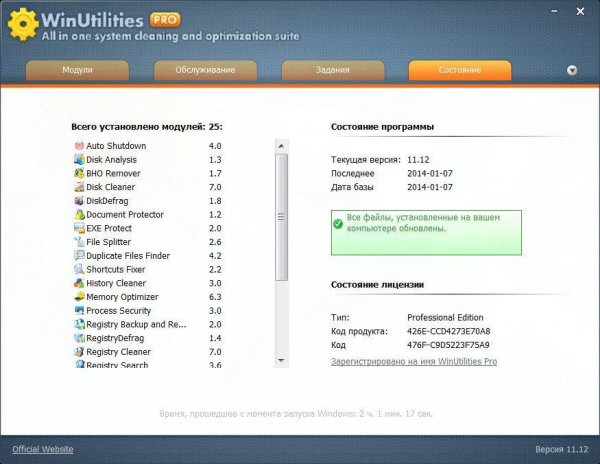
Task: Click the Disk Cleaner module icon
Action: point(79,187)
